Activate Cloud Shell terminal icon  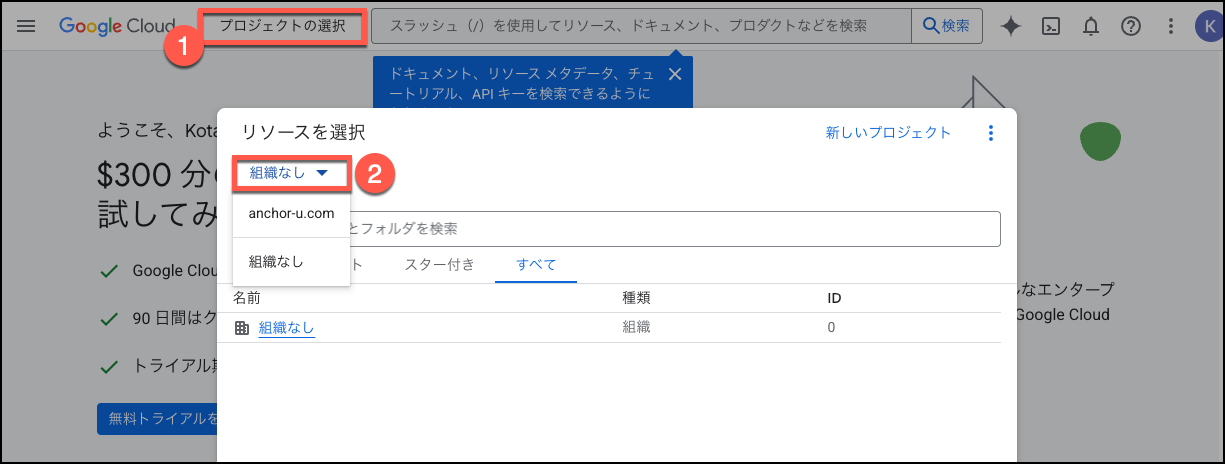click(x=1051, y=27)
